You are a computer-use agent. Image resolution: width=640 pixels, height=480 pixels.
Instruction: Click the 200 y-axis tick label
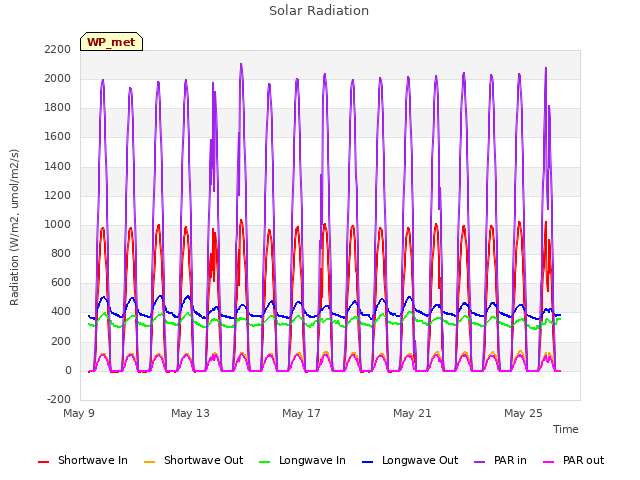point(61,341)
